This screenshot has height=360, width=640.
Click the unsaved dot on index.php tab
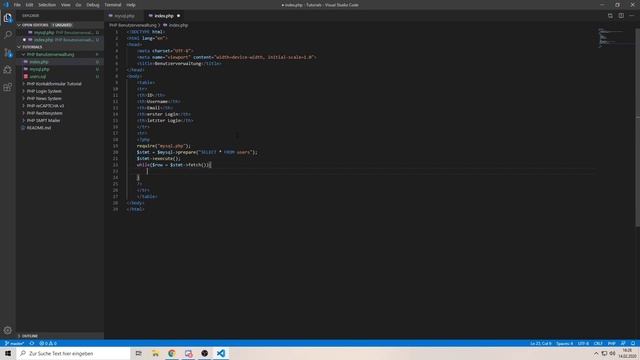point(178,16)
